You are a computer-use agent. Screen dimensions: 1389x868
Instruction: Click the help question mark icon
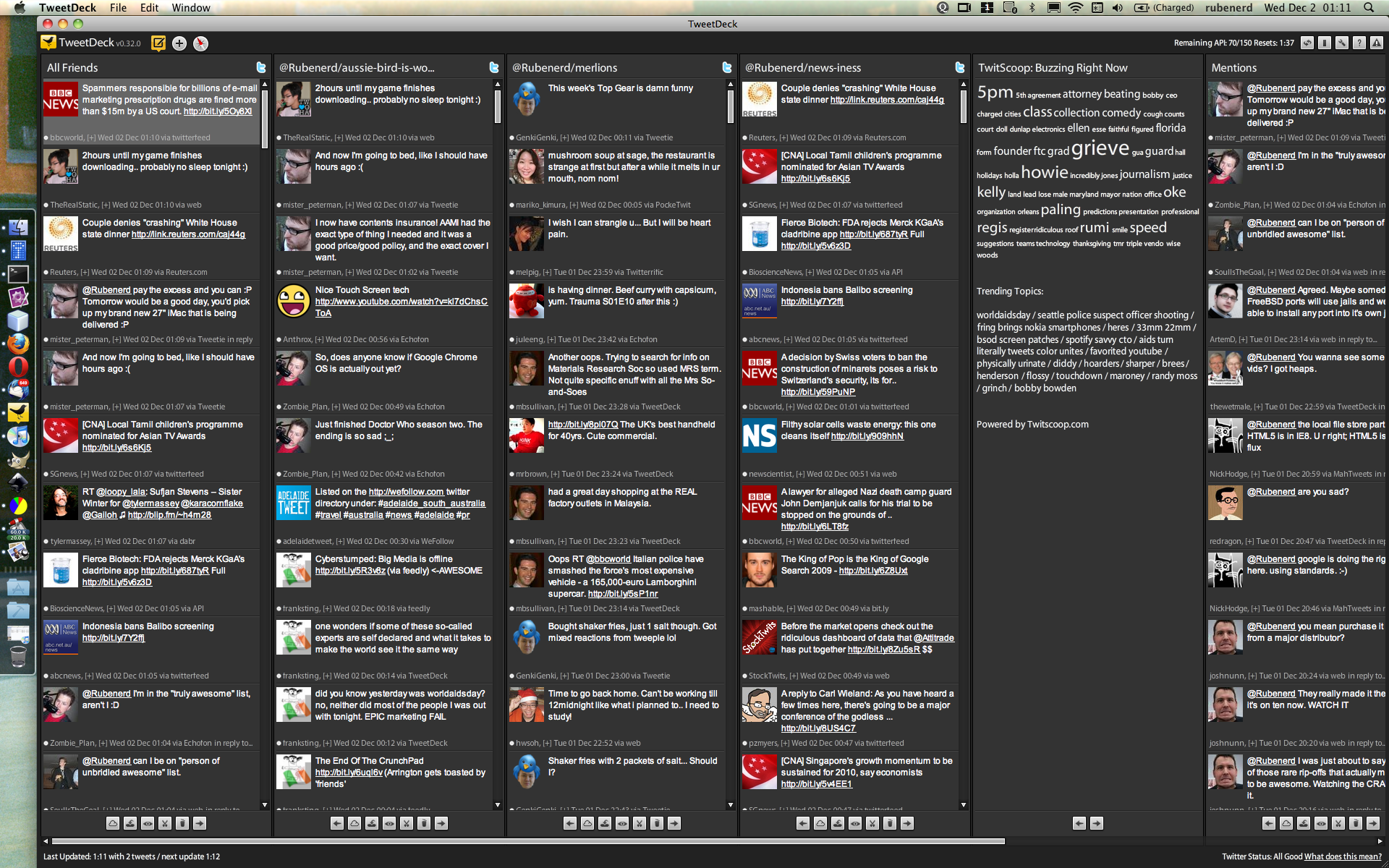click(1360, 43)
